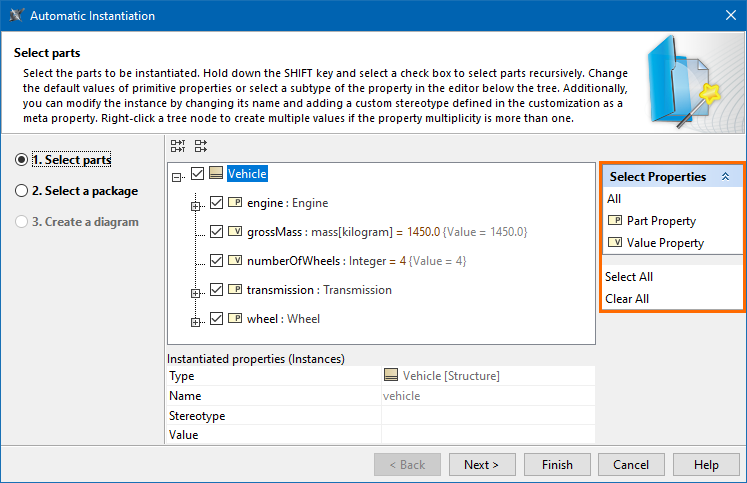Click the Vehicle block icon in tree
The image size is (747, 483).
(216, 173)
